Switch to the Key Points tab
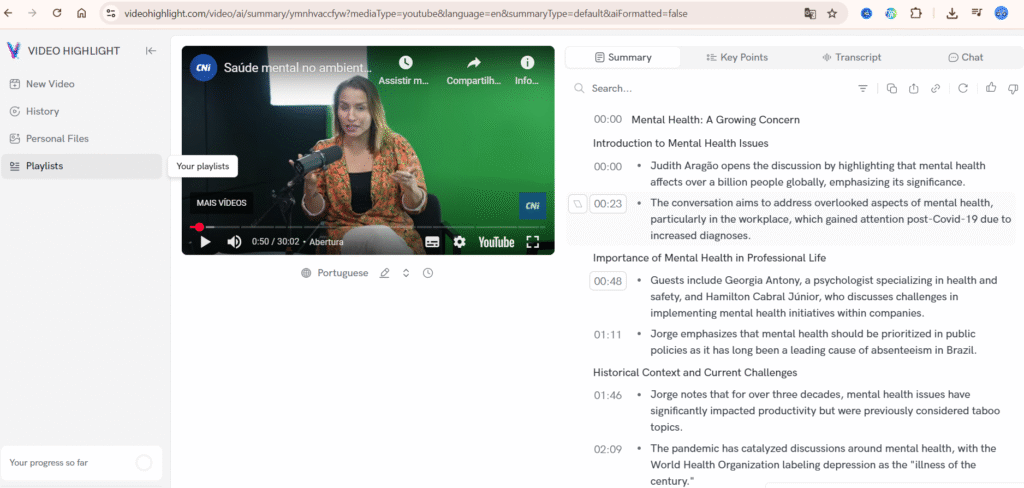1024x488 pixels. coord(737,57)
